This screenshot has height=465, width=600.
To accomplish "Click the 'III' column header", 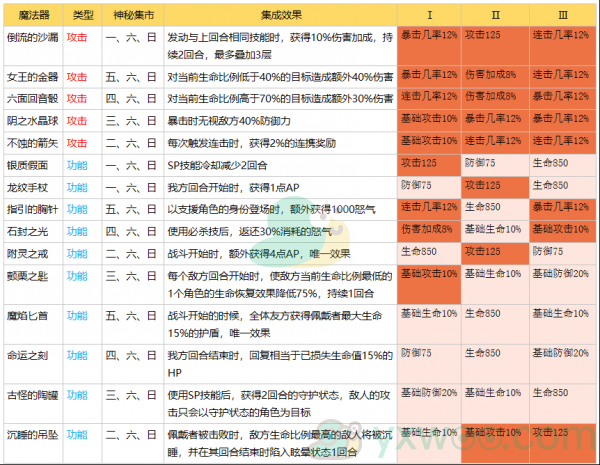I will point(562,15).
